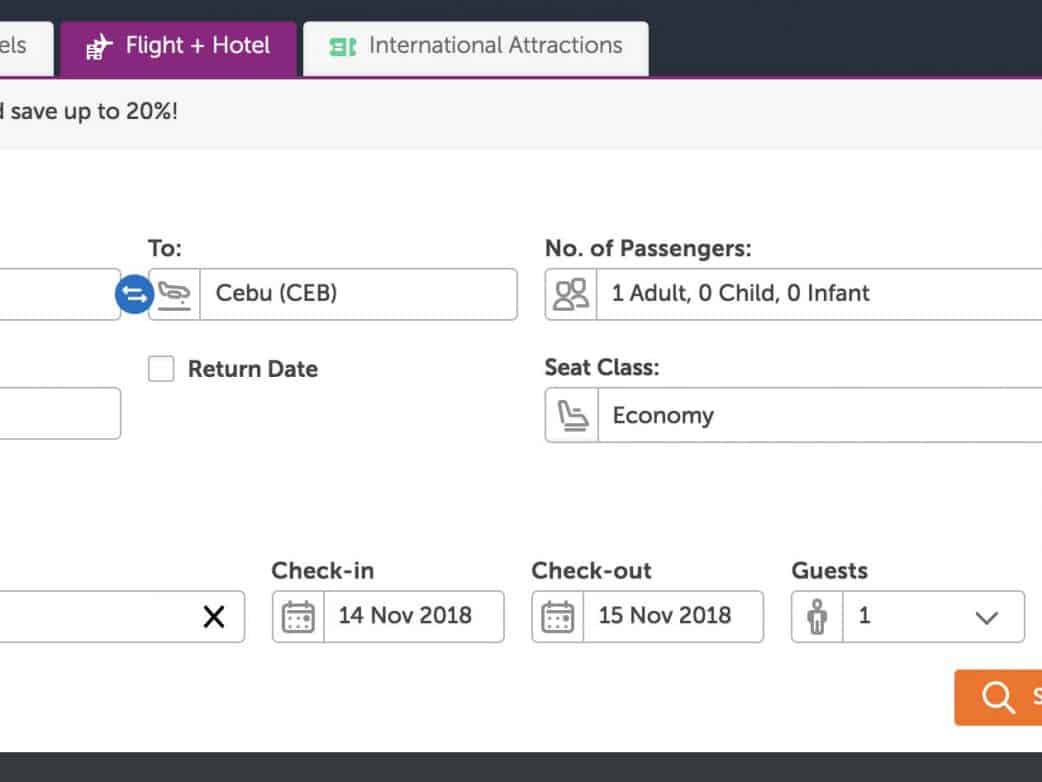Screen dimensions: 1042x782
Task: Switch to the Flight + Hotel tab
Action: pos(179,46)
